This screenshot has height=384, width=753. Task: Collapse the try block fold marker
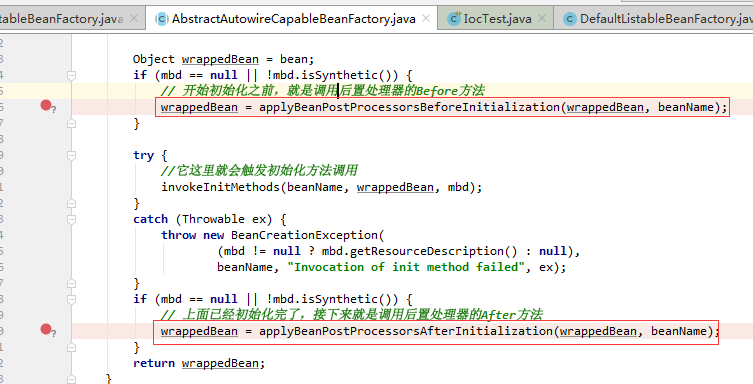coord(72,156)
